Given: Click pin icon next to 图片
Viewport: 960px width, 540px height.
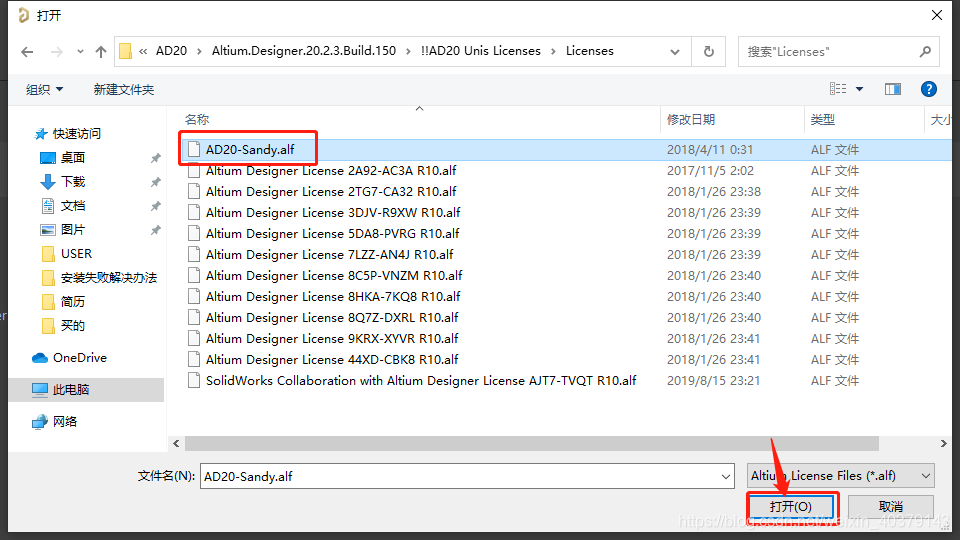Looking at the screenshot, I should click(156, 230).
